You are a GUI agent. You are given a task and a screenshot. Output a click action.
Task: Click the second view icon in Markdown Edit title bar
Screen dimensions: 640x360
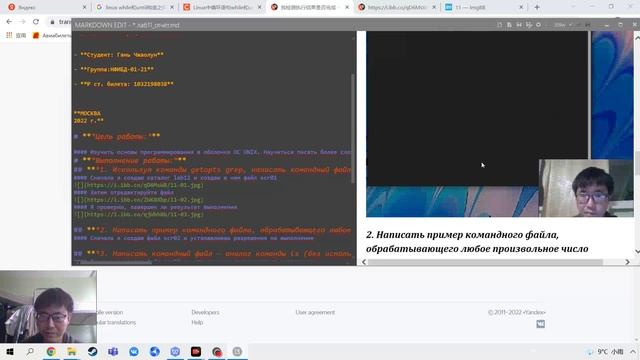(x=509, y=25)
